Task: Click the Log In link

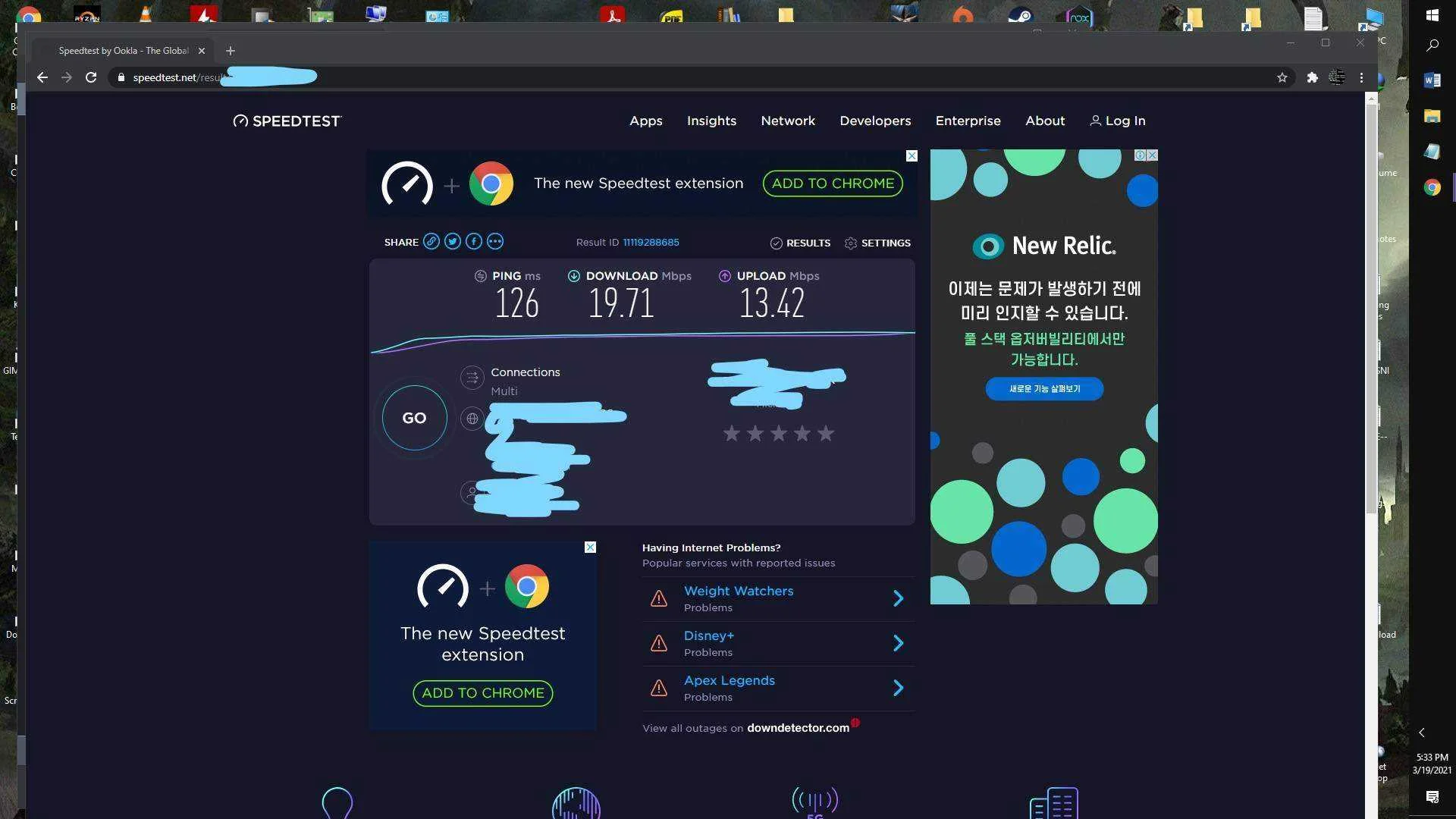Action: (1118, 121)
